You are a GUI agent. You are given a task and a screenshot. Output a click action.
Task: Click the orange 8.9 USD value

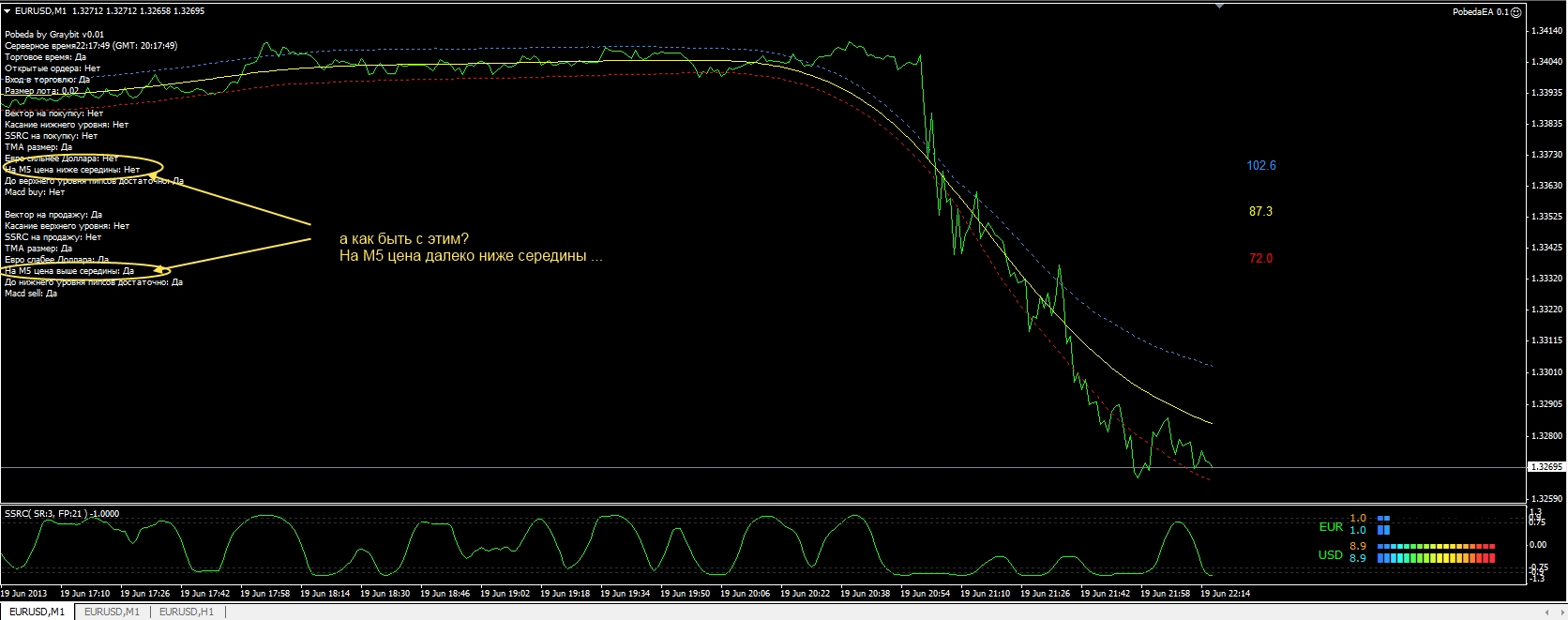tap(1358, 546)
